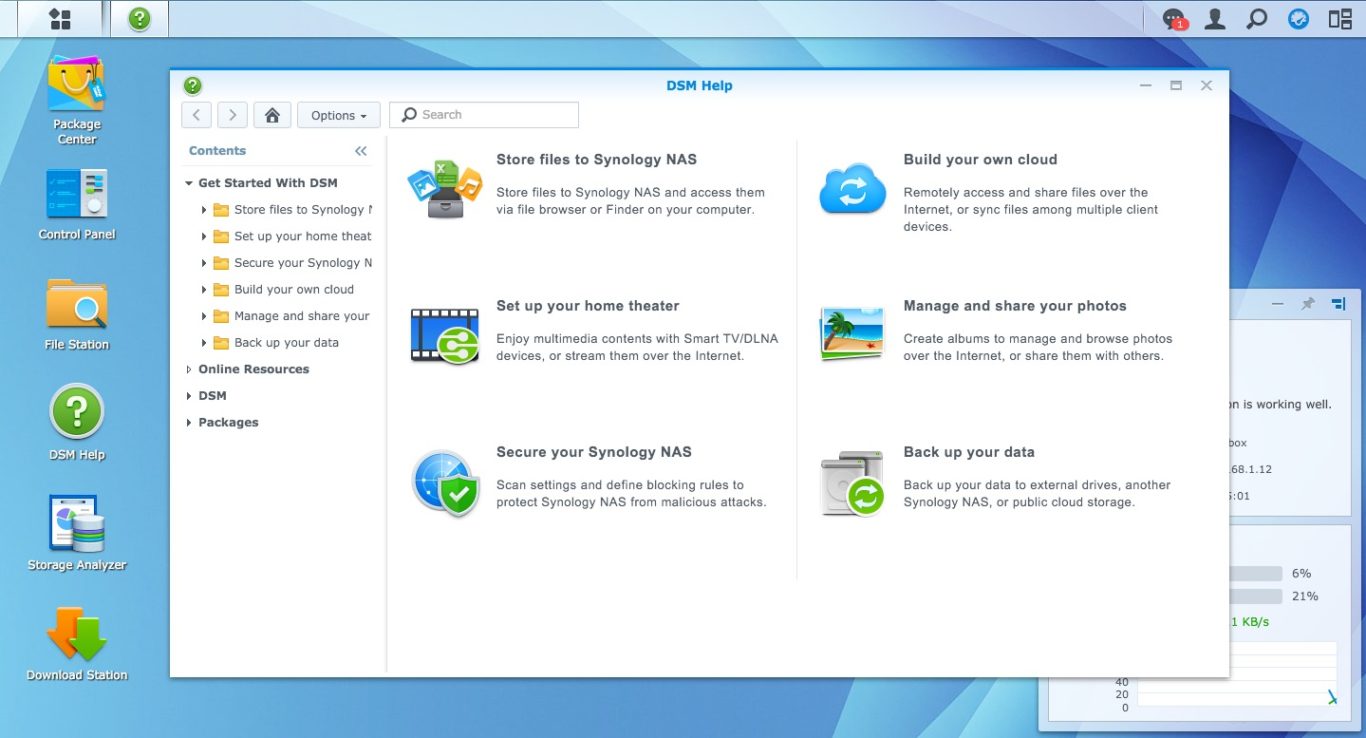Collapse the Get Started With DSM node

point(189,183)
